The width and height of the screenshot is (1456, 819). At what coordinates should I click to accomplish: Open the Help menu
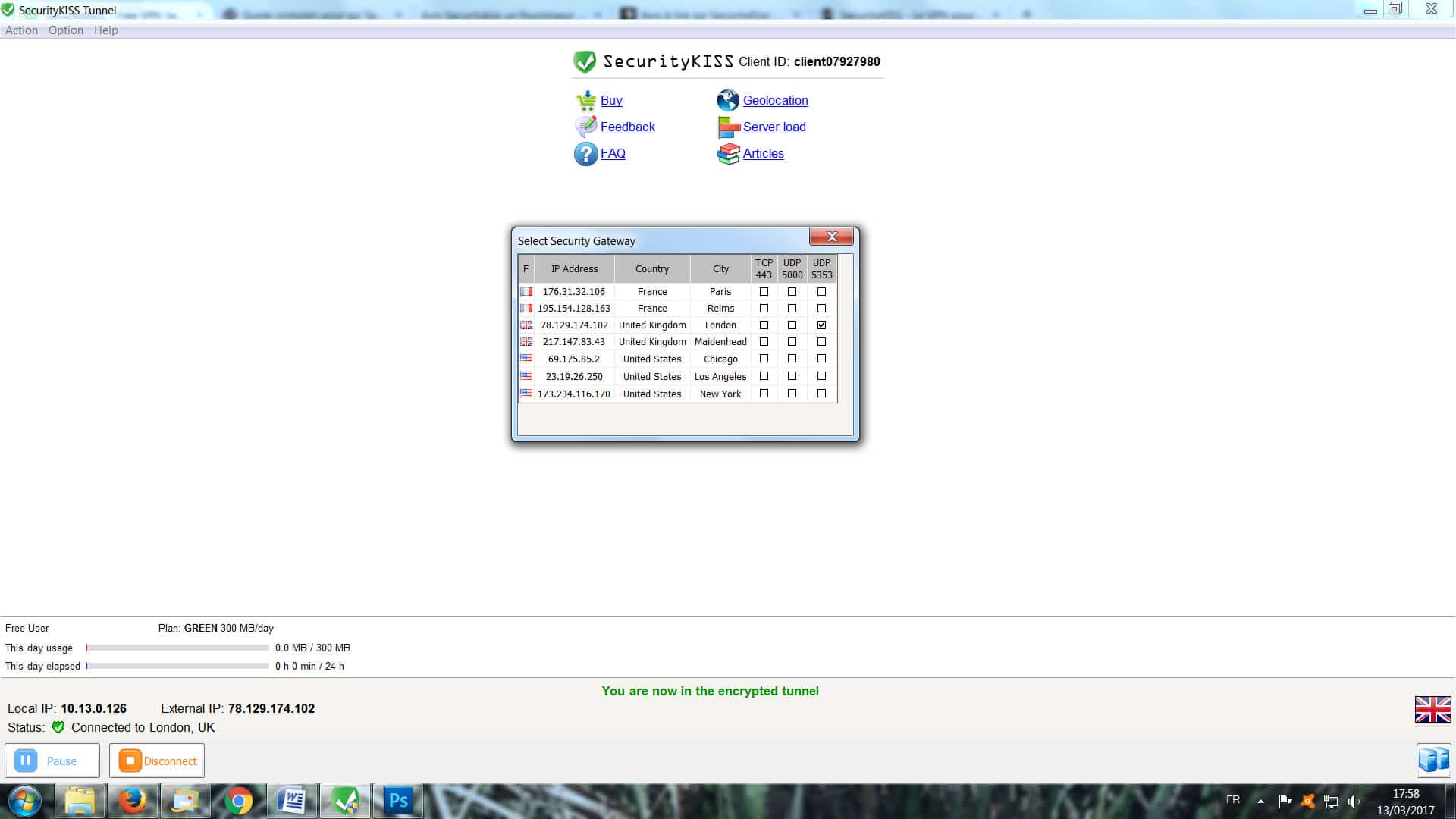(x=106, y=30)
